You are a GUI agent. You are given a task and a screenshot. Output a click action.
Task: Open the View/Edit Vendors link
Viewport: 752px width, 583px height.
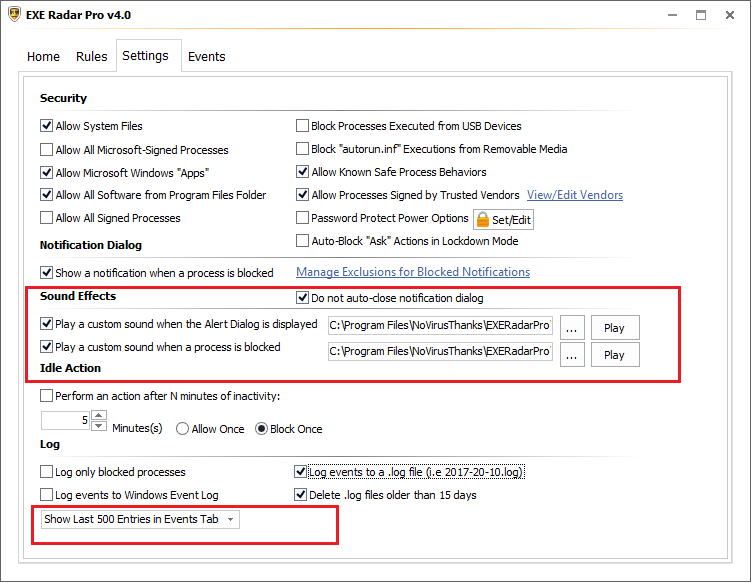[574, 195]
